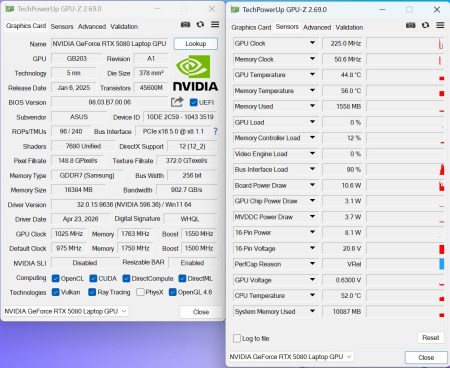
Task: Open MVDDC Power Draw dropdown arrow
Action: [x=312, y=216]
